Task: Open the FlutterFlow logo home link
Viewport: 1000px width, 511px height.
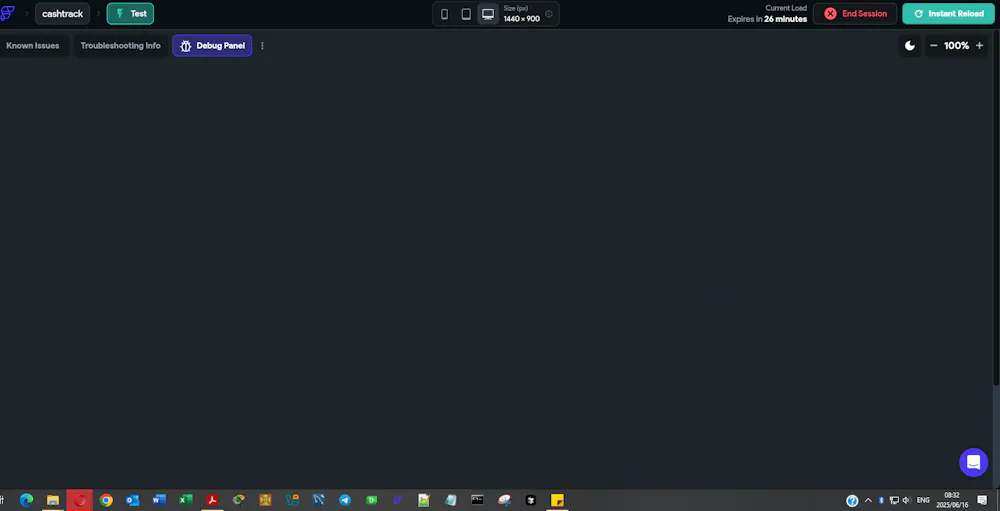Action: 7,13
